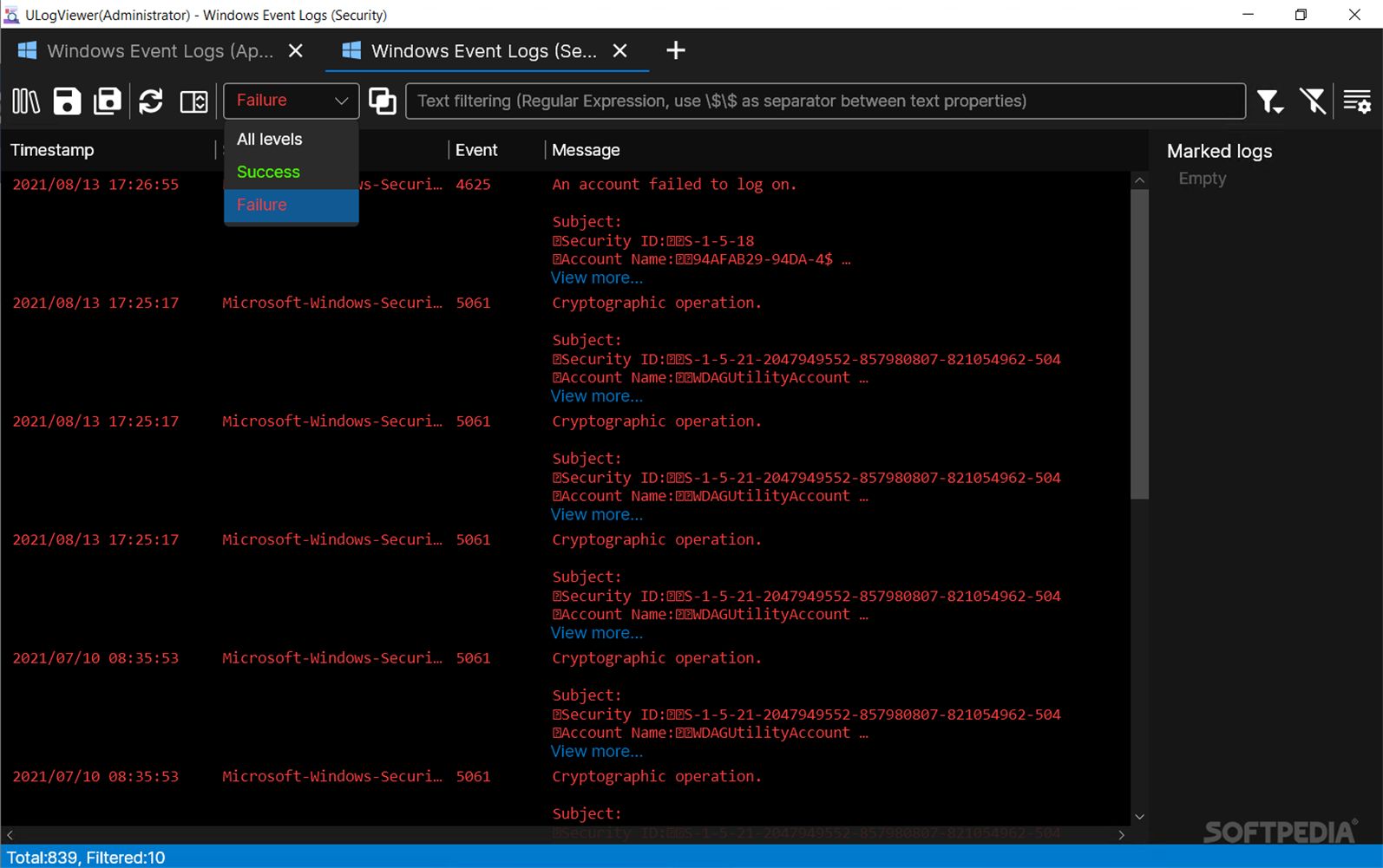Clear filters with the crossed funnel icon
1383x868 pixels.
[x=1314, y=101]
